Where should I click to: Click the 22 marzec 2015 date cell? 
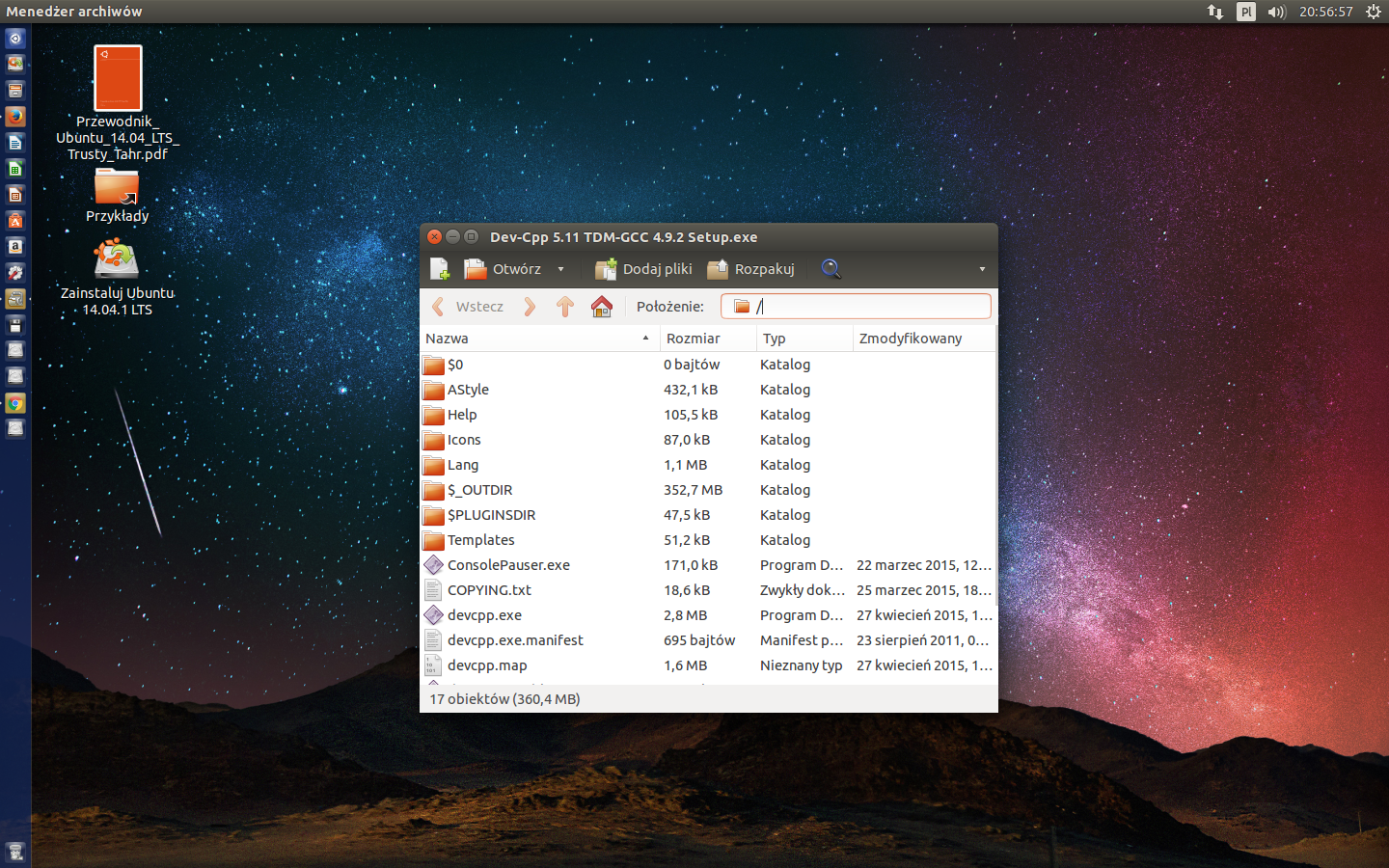coord(924,565)
